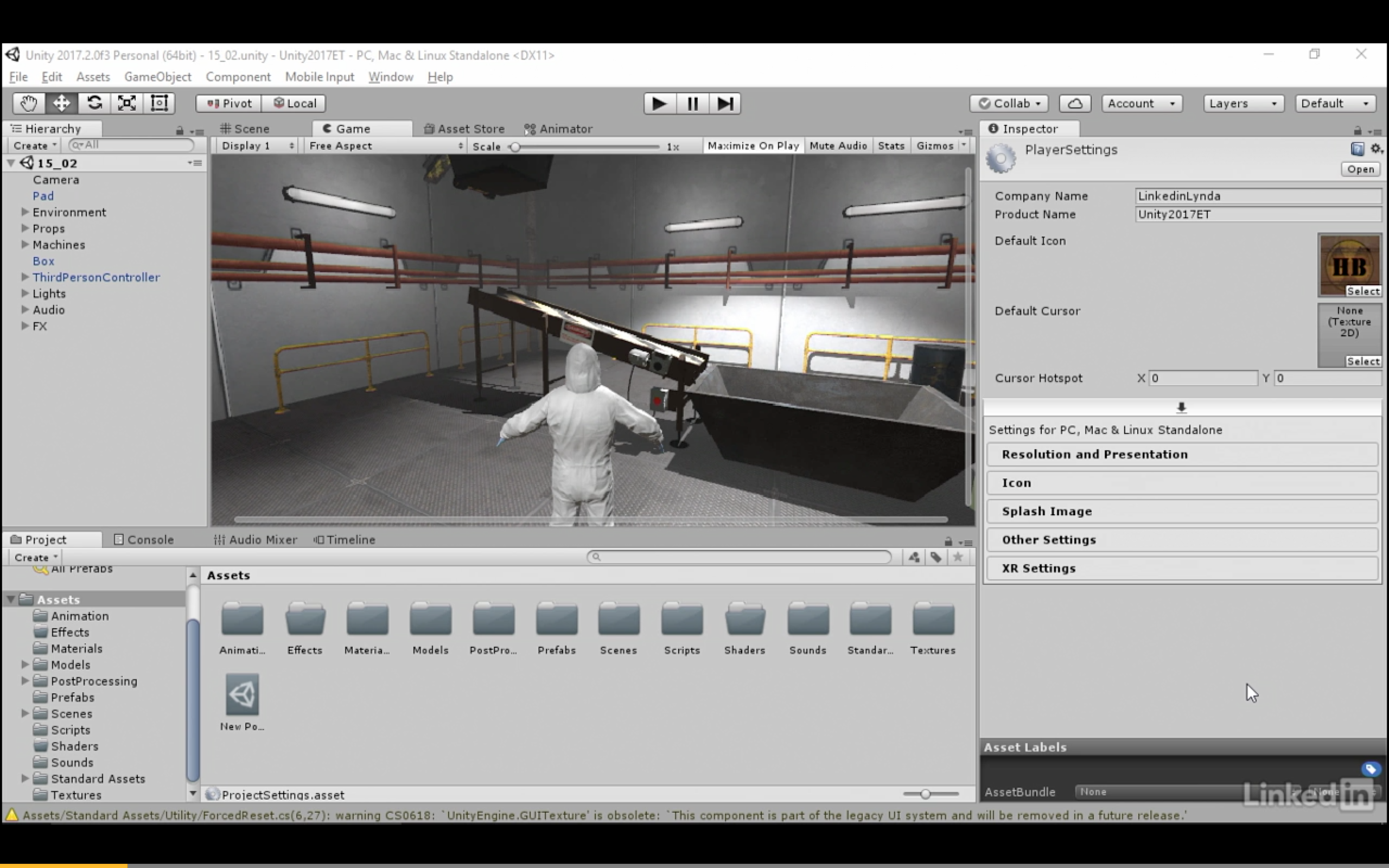The height and width of the screenshot is (868, 1389).
Task: Select the Rect Transform tool
Action: [159, 103]
